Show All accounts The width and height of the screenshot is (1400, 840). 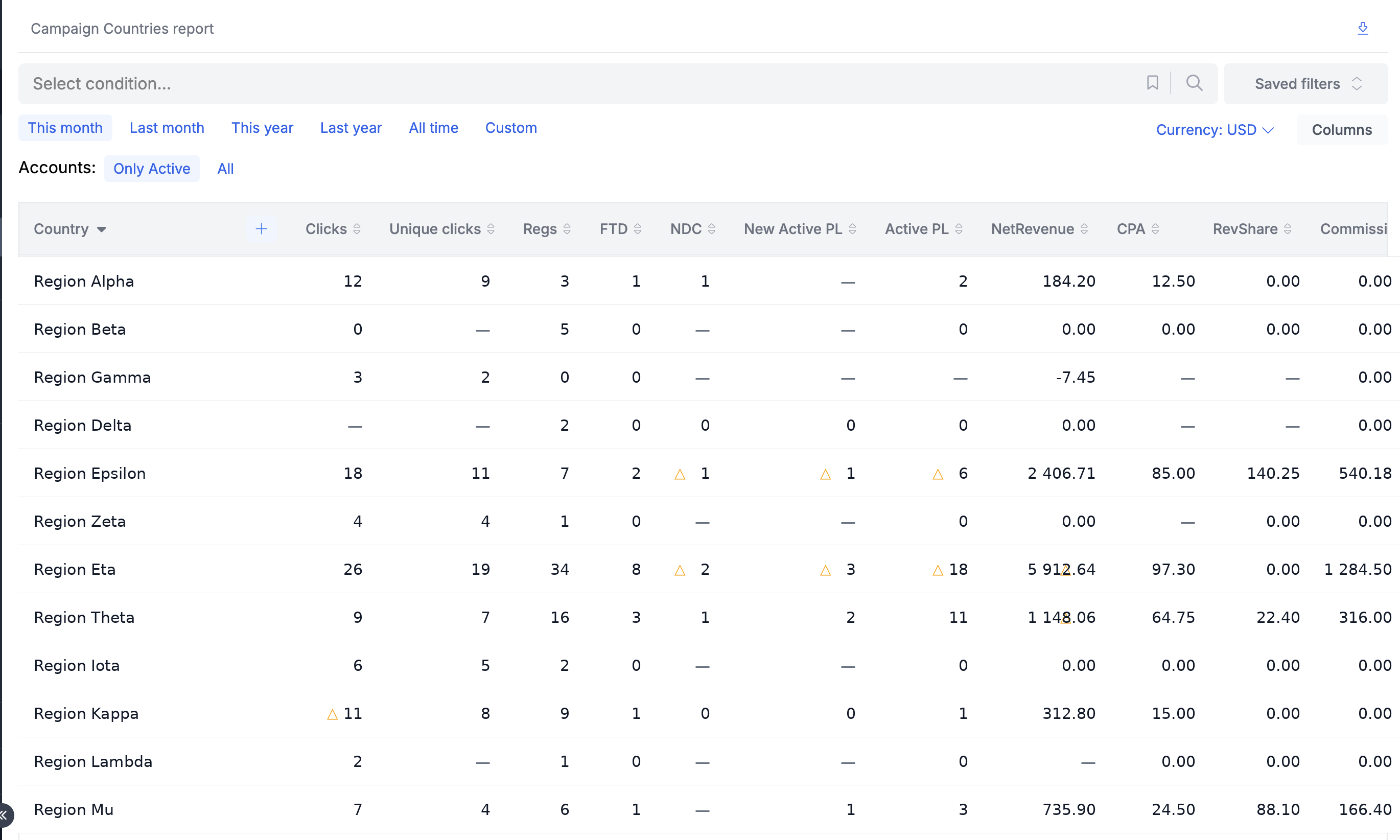(x=225, y=169)
